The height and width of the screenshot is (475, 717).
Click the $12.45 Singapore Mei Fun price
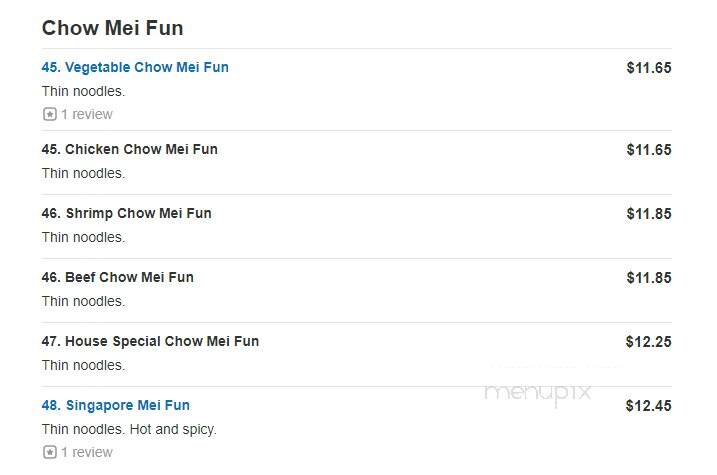648,406
